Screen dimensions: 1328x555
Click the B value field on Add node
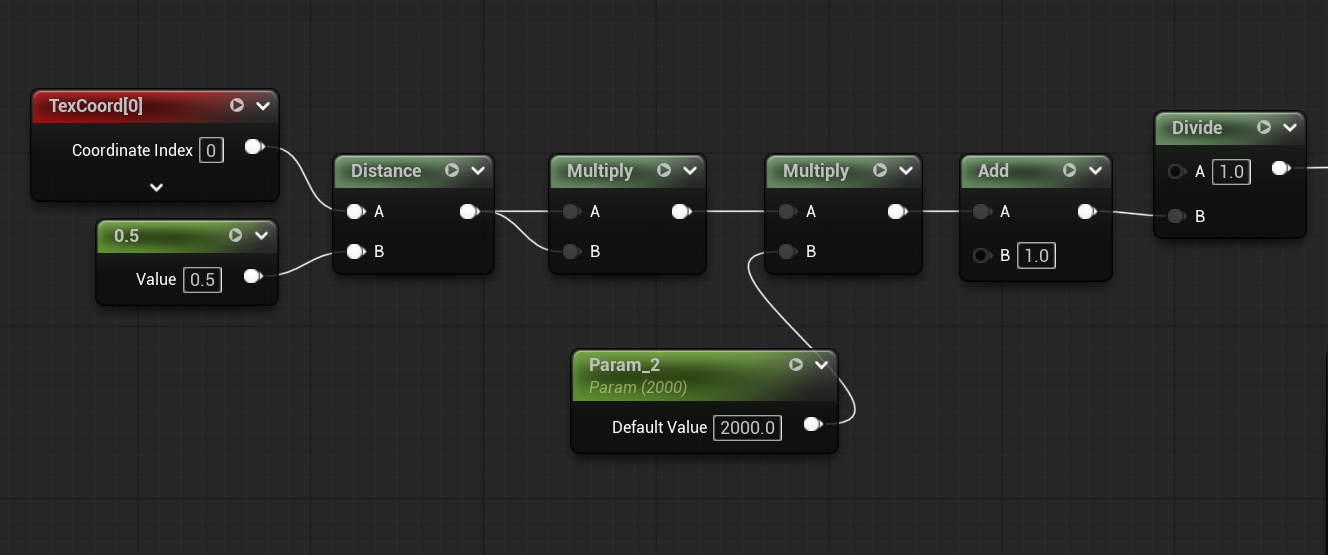point(1036,255)
